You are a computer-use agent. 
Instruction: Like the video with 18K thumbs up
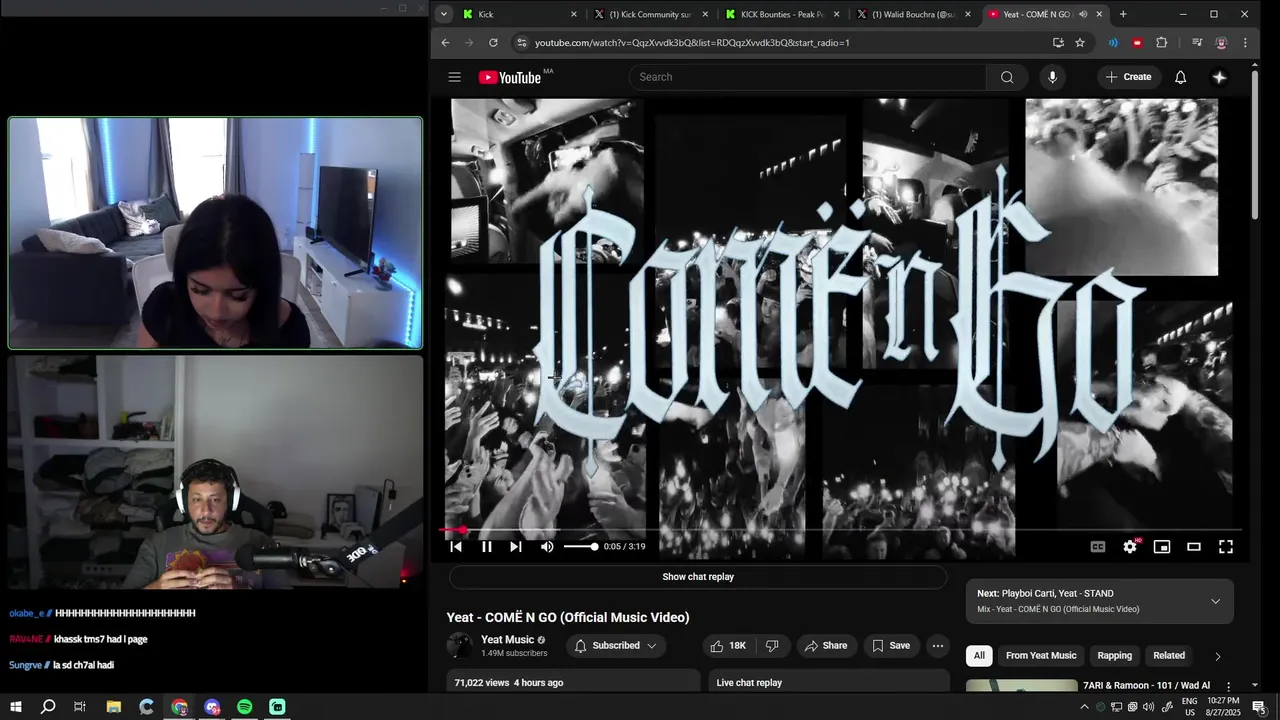click(728, 646)
